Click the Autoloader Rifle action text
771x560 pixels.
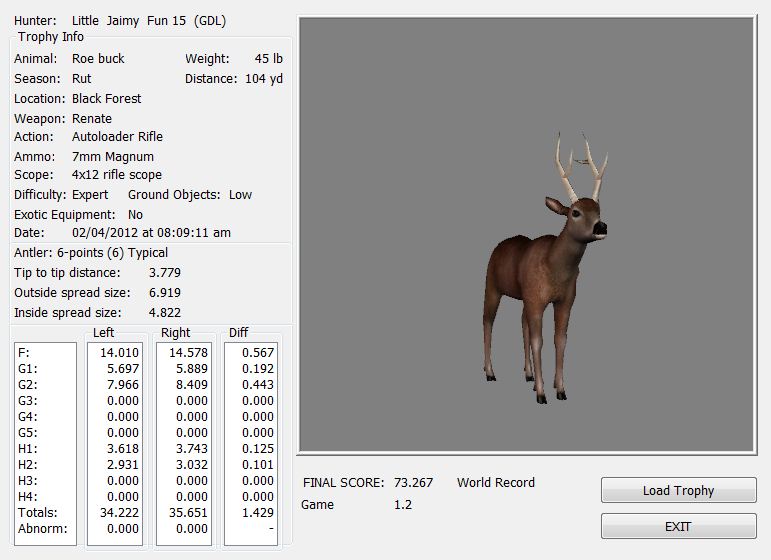click(x=117, y=137)
